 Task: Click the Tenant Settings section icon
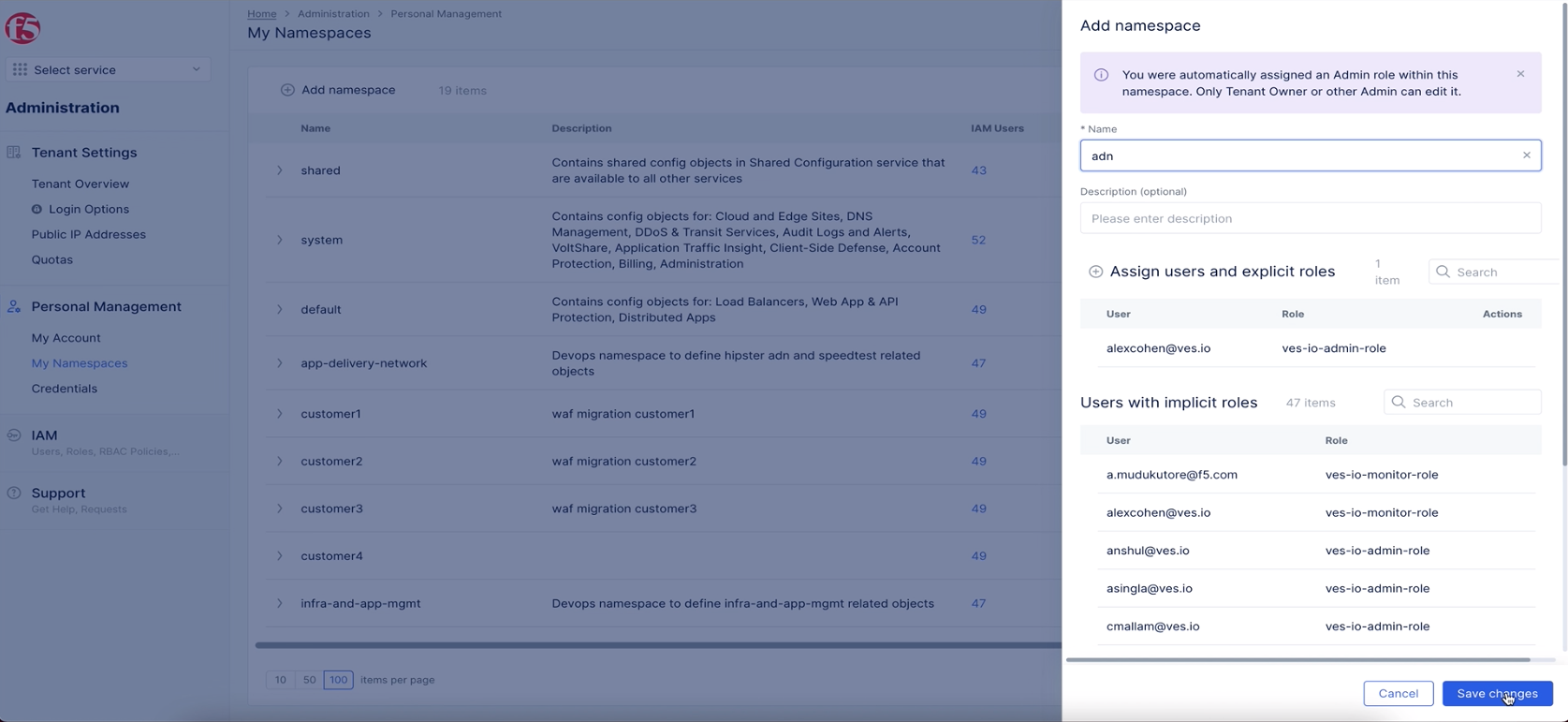(x=14, y=153)
